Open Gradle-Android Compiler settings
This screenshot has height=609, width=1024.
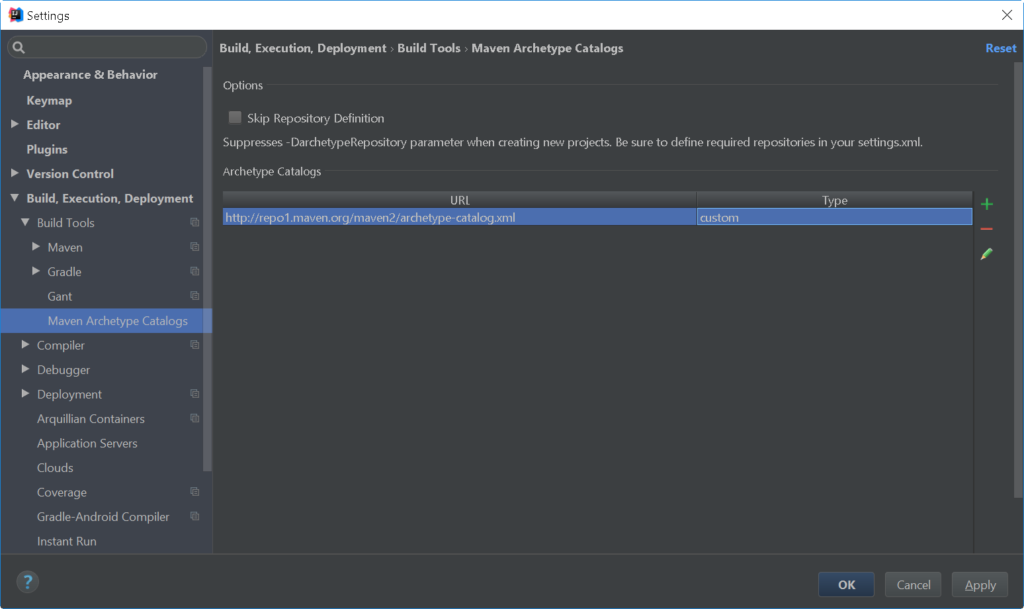[103, 517]
